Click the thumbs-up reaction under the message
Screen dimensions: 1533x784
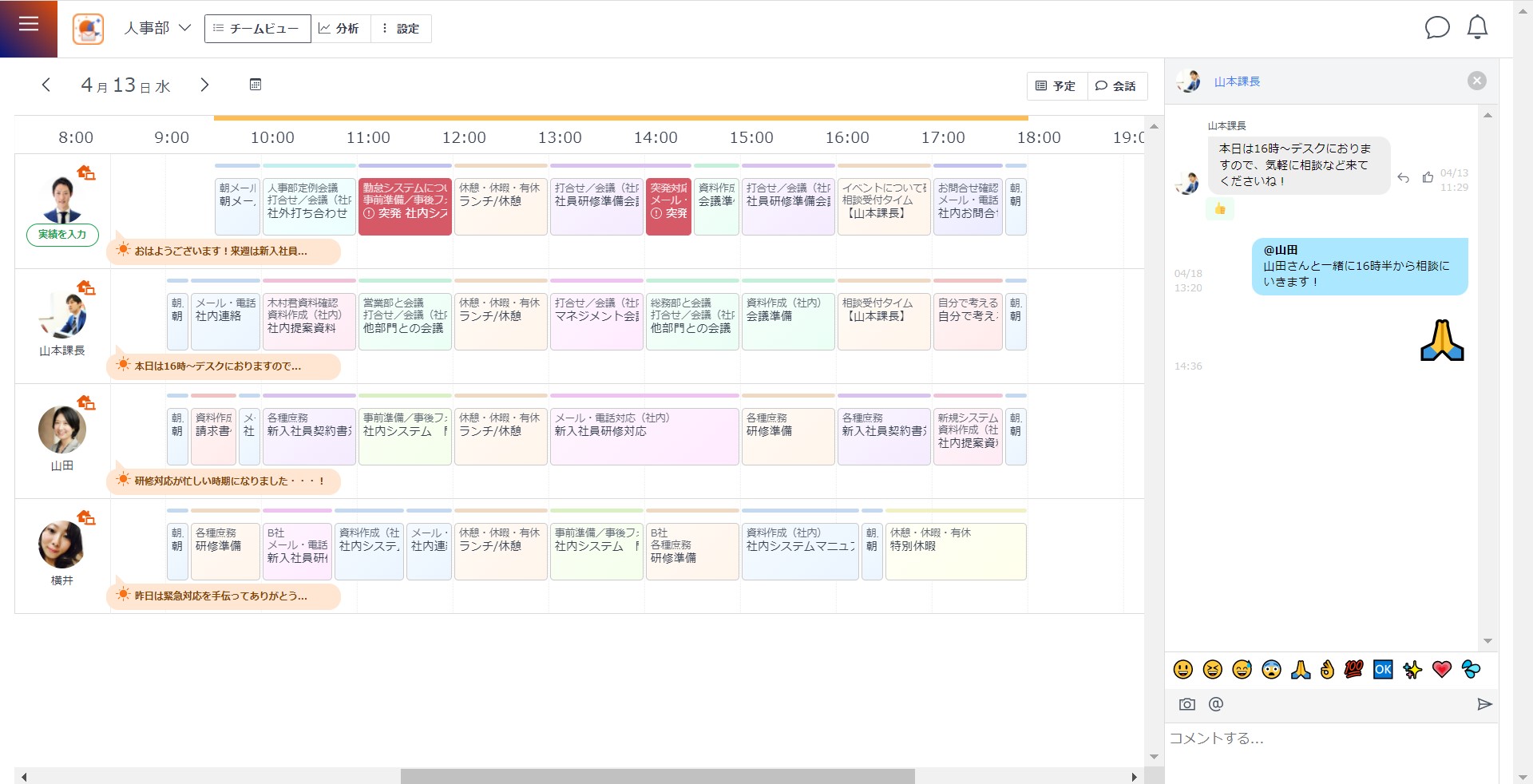tap(1220, 208)
